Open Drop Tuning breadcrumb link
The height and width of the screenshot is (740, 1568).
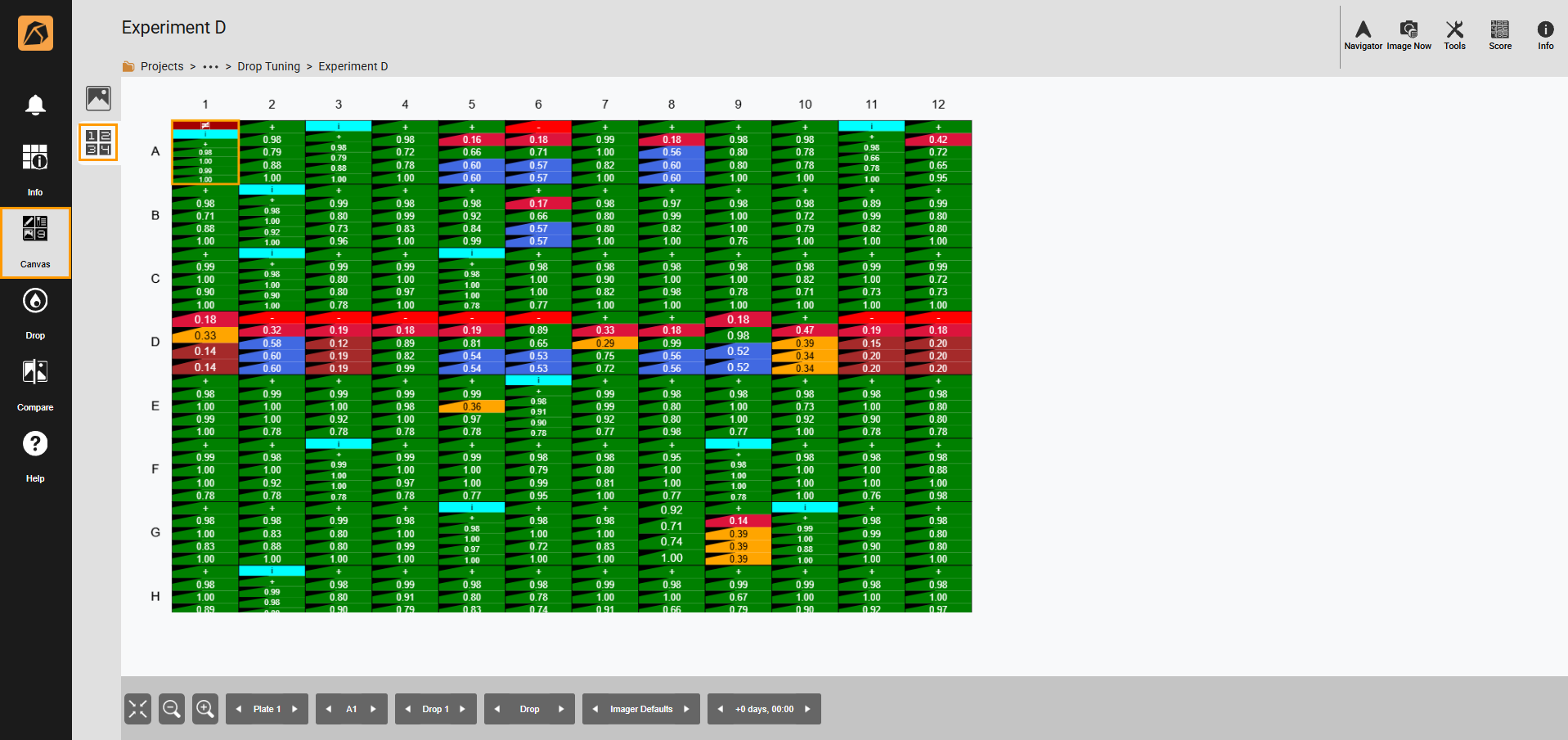point(268,66)
